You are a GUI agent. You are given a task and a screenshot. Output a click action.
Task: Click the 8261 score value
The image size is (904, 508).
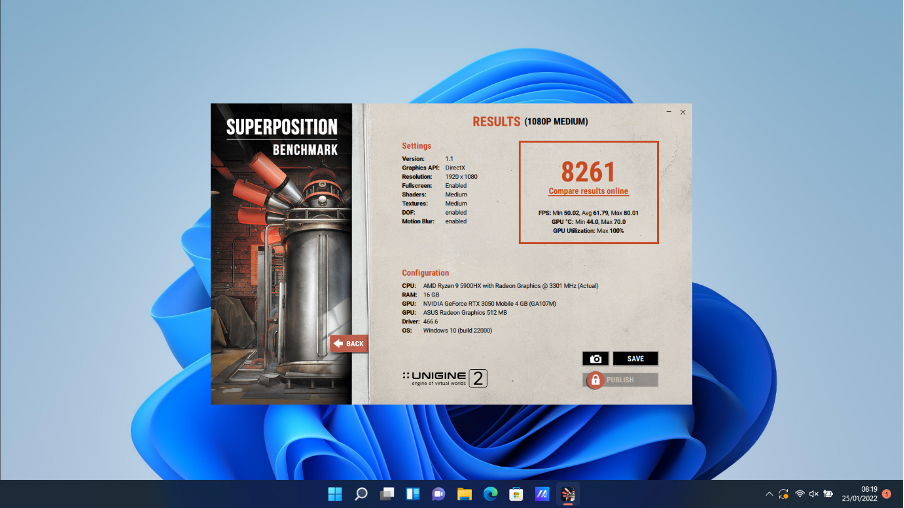tap(588, 171)
